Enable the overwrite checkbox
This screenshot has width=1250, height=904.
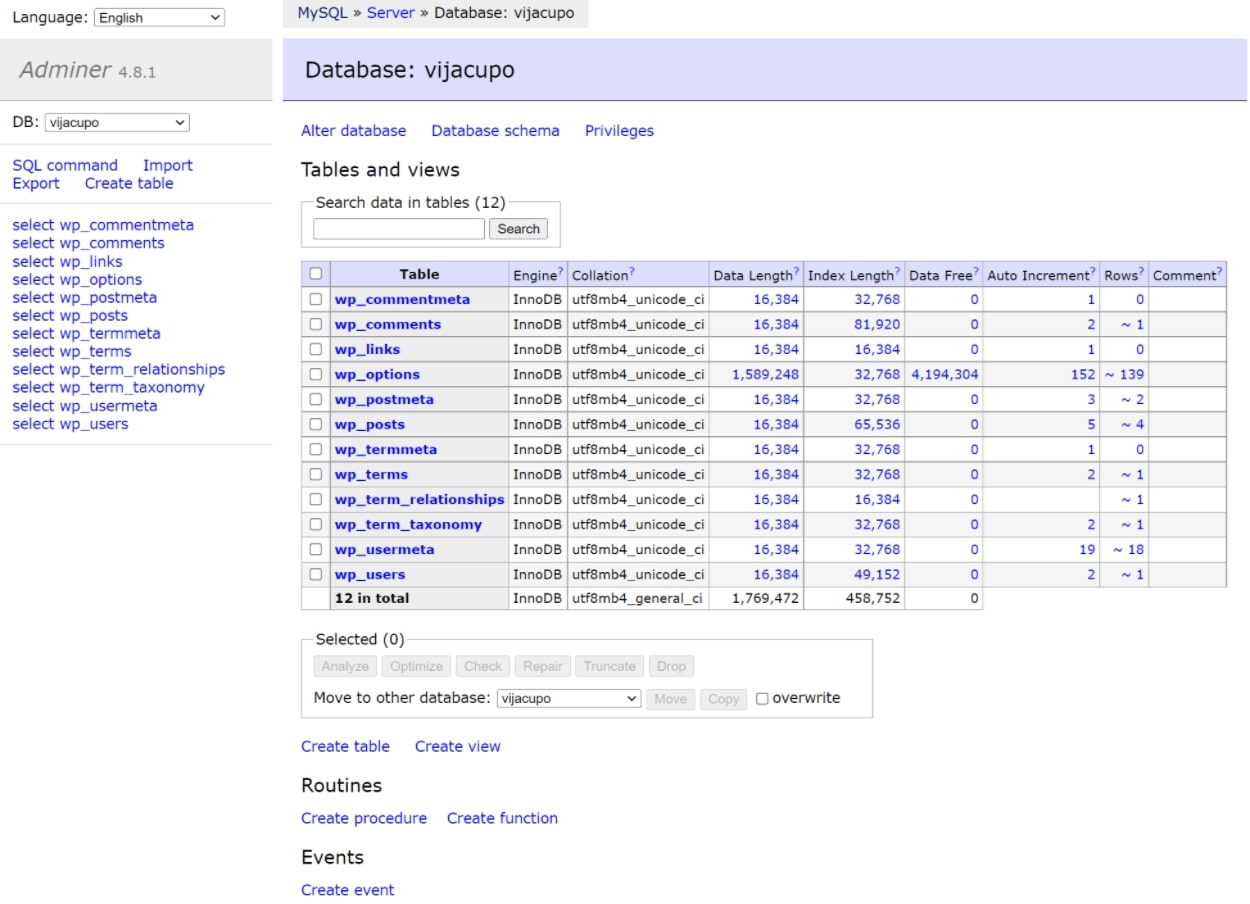pos(762,699)
